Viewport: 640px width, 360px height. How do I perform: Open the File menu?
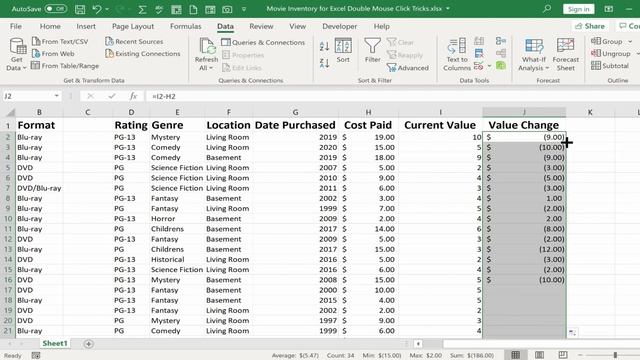click(16, 26)
